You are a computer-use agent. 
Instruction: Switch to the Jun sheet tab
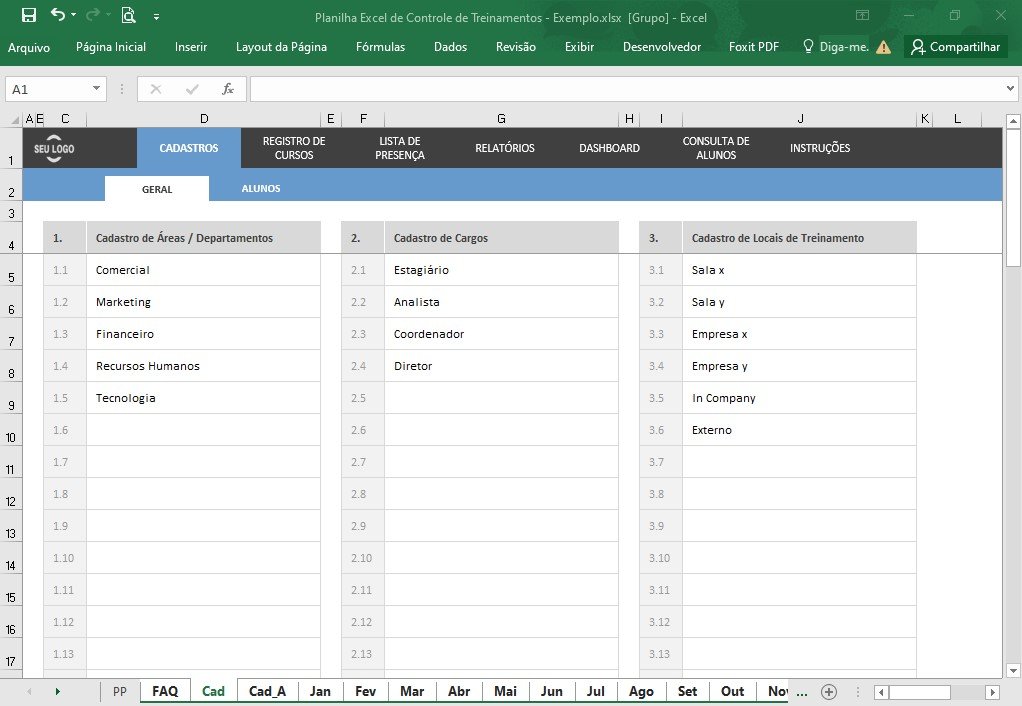(x=551, y=692)
